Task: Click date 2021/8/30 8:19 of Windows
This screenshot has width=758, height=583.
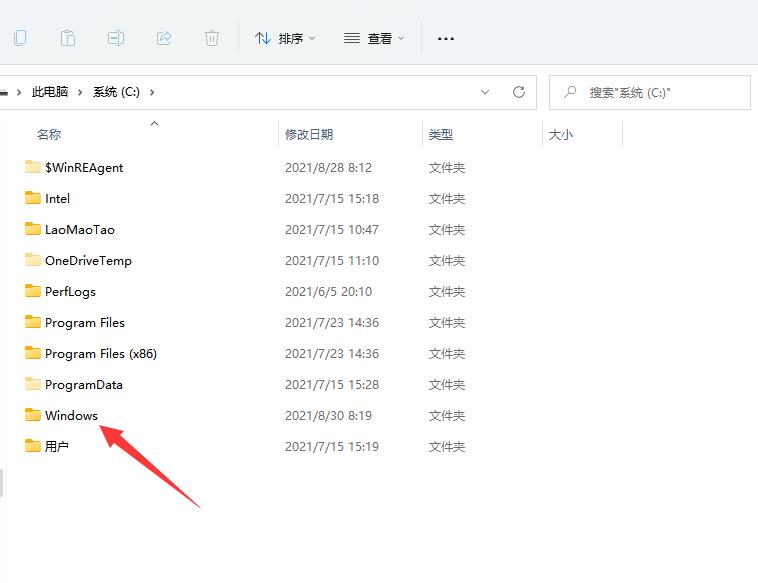Action: 328,416
